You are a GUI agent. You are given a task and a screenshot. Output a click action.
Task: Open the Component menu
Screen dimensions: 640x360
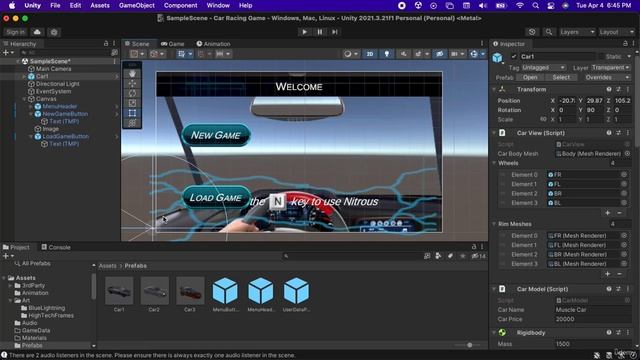click(180, 5)
